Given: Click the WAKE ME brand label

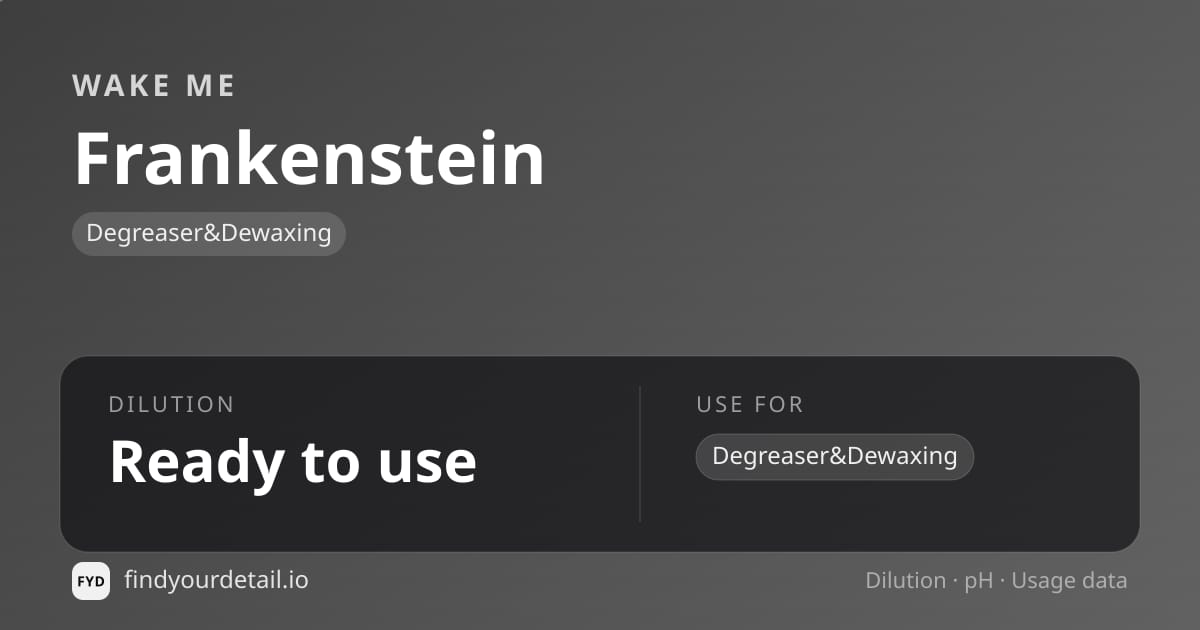Looking at the screenshot, I should coord(154,86).
